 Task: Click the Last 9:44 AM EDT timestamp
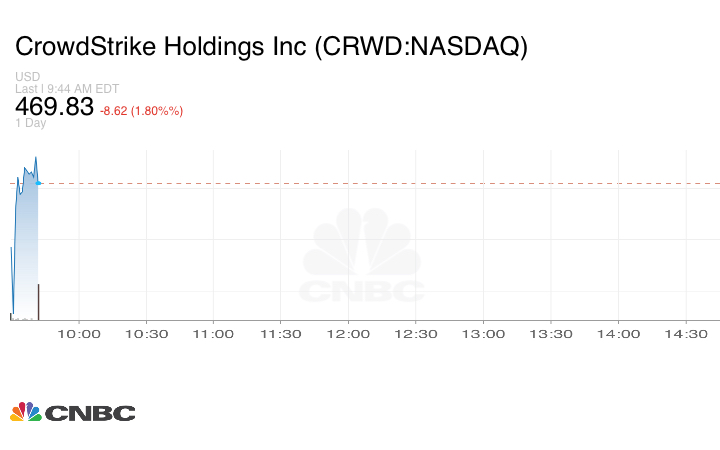(68, 88)
